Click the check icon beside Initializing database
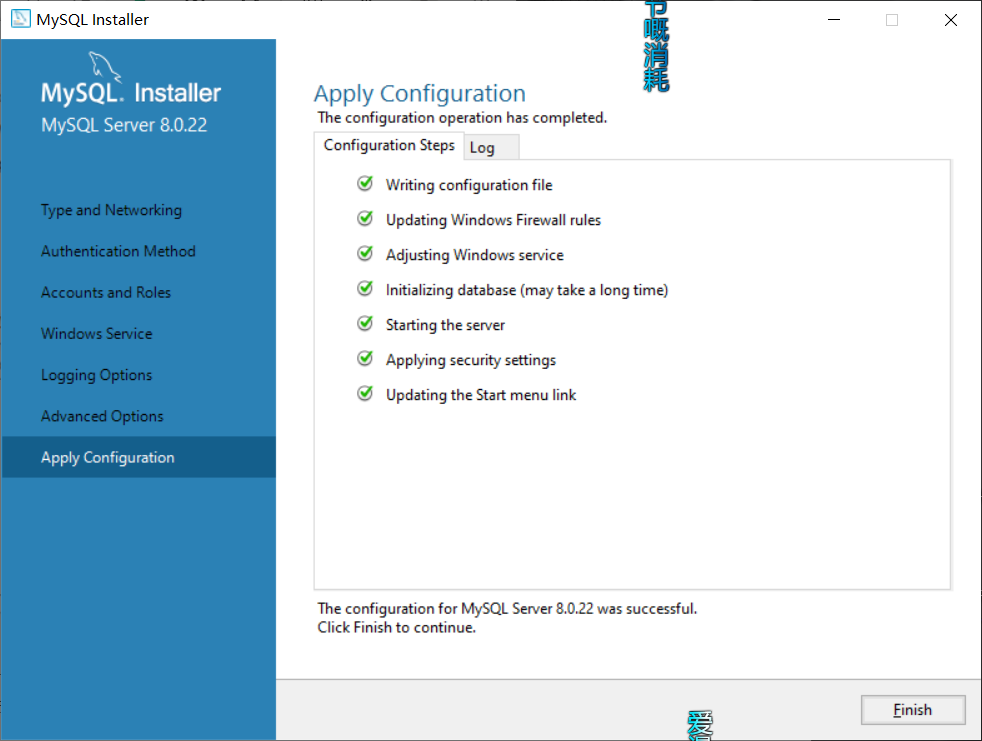The image size is (982, 741). point(365,289)
